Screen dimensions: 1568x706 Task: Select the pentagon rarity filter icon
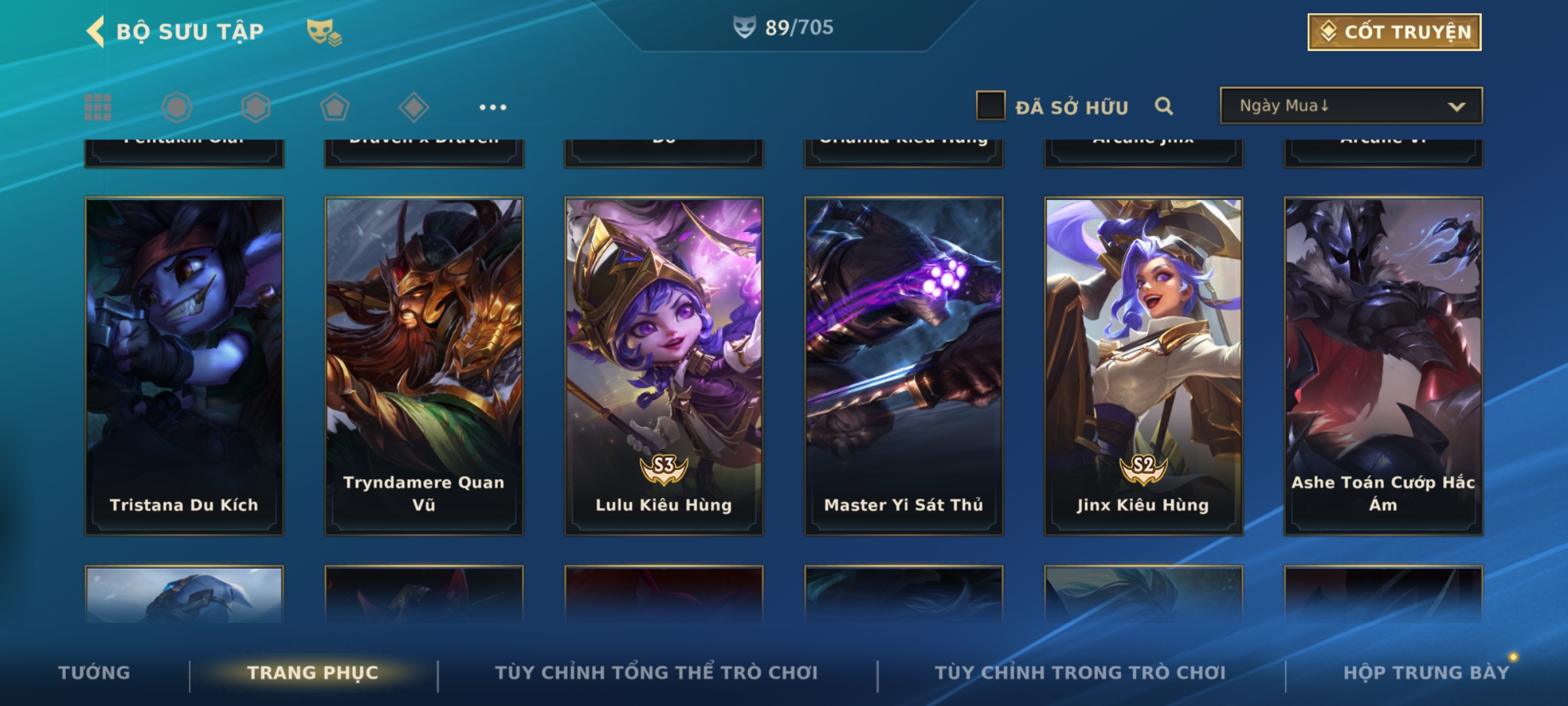335,107
